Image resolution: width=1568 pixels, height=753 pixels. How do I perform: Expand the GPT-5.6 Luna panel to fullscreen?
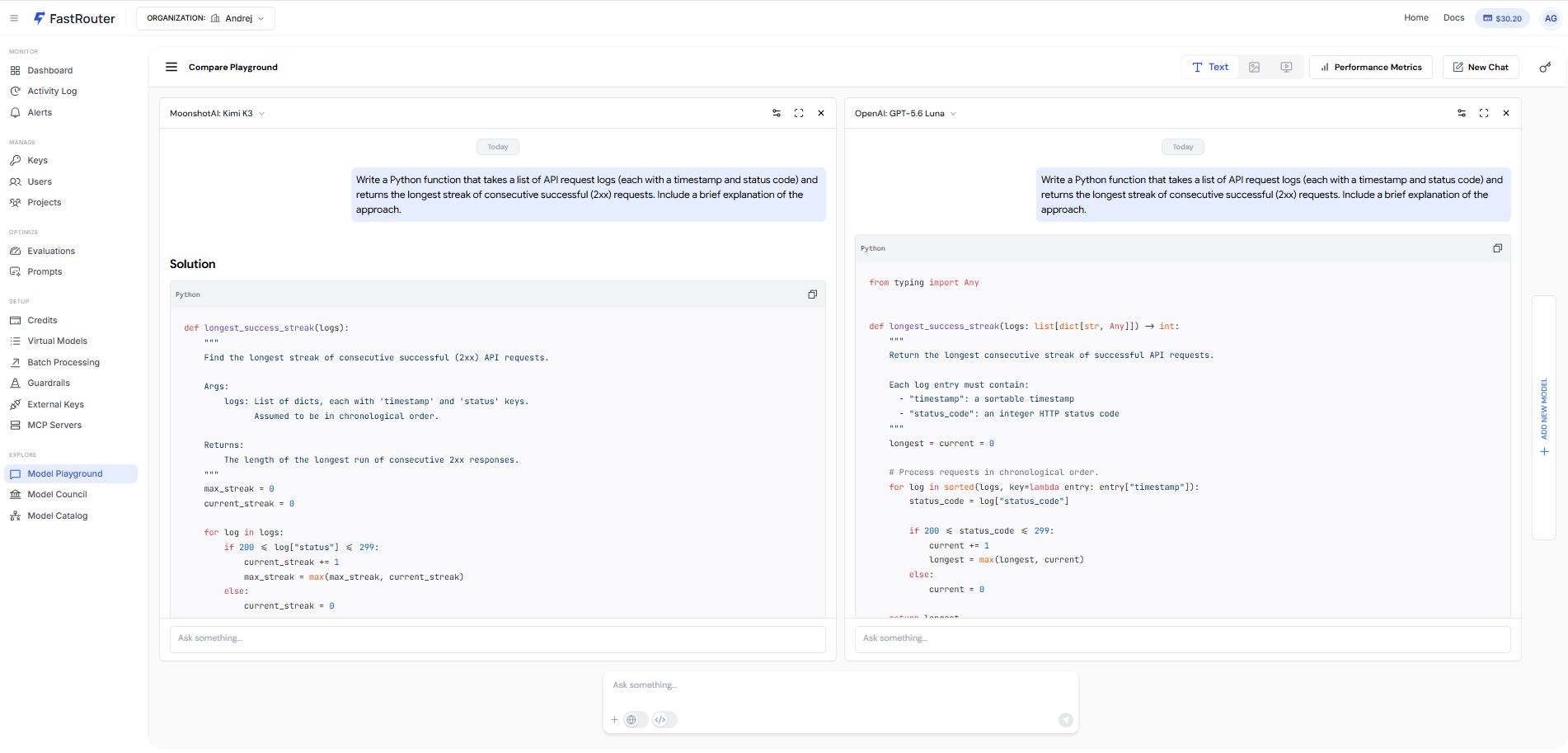(x=1484, y=113)
